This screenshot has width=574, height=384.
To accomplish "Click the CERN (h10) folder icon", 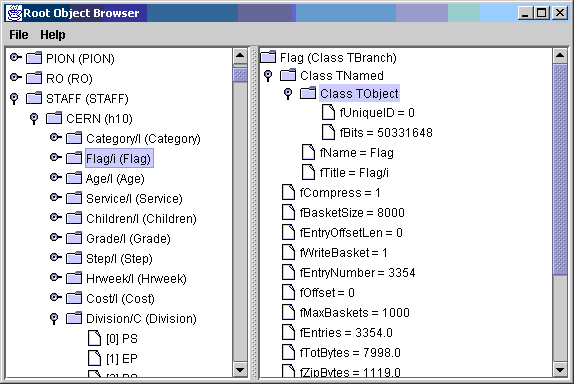I will coord(54,118).
